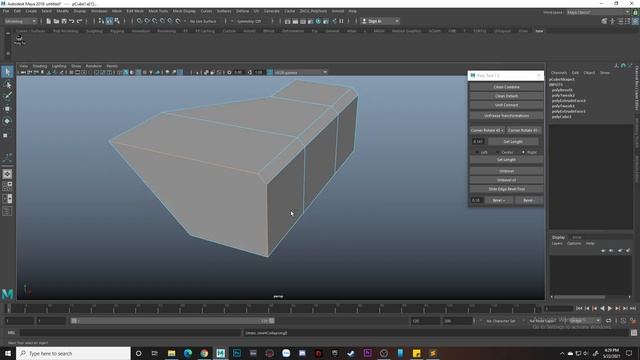Click the Unbevel button
The height and width of the screenshot is (360, 640).
(506, 171)
